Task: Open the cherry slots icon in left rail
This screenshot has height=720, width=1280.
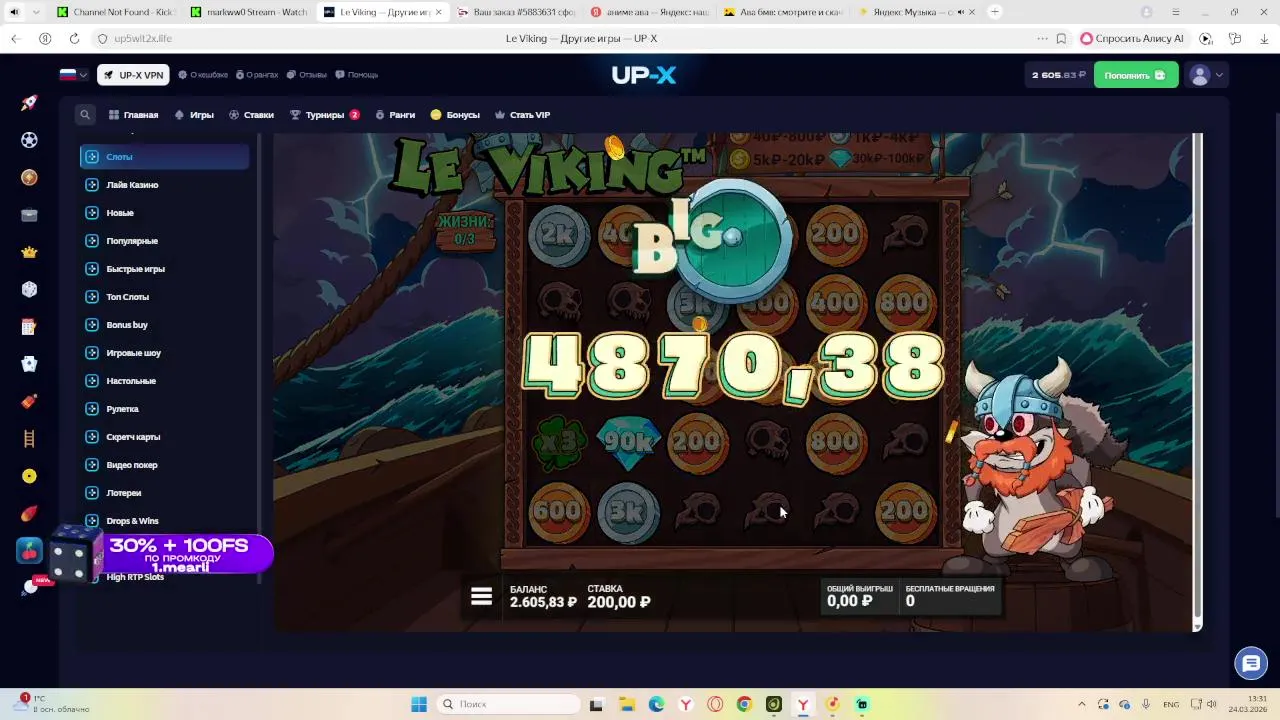Action: click(x=29, y=550)
